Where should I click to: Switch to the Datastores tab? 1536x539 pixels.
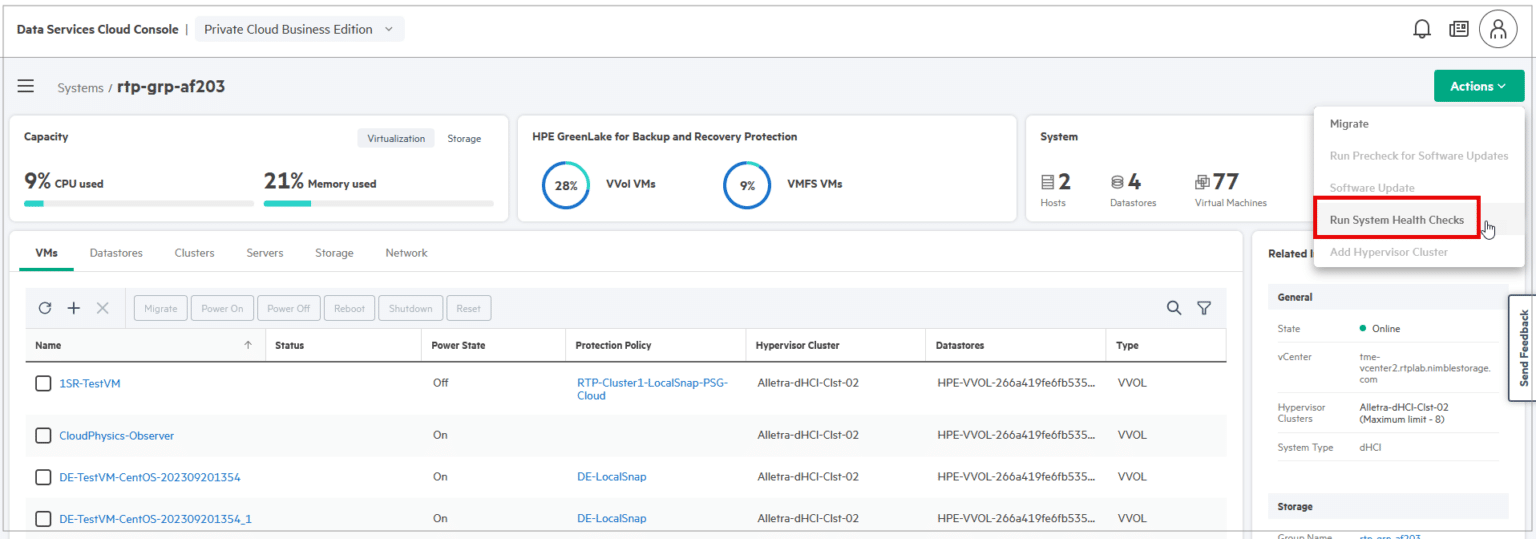pos(116,253)
